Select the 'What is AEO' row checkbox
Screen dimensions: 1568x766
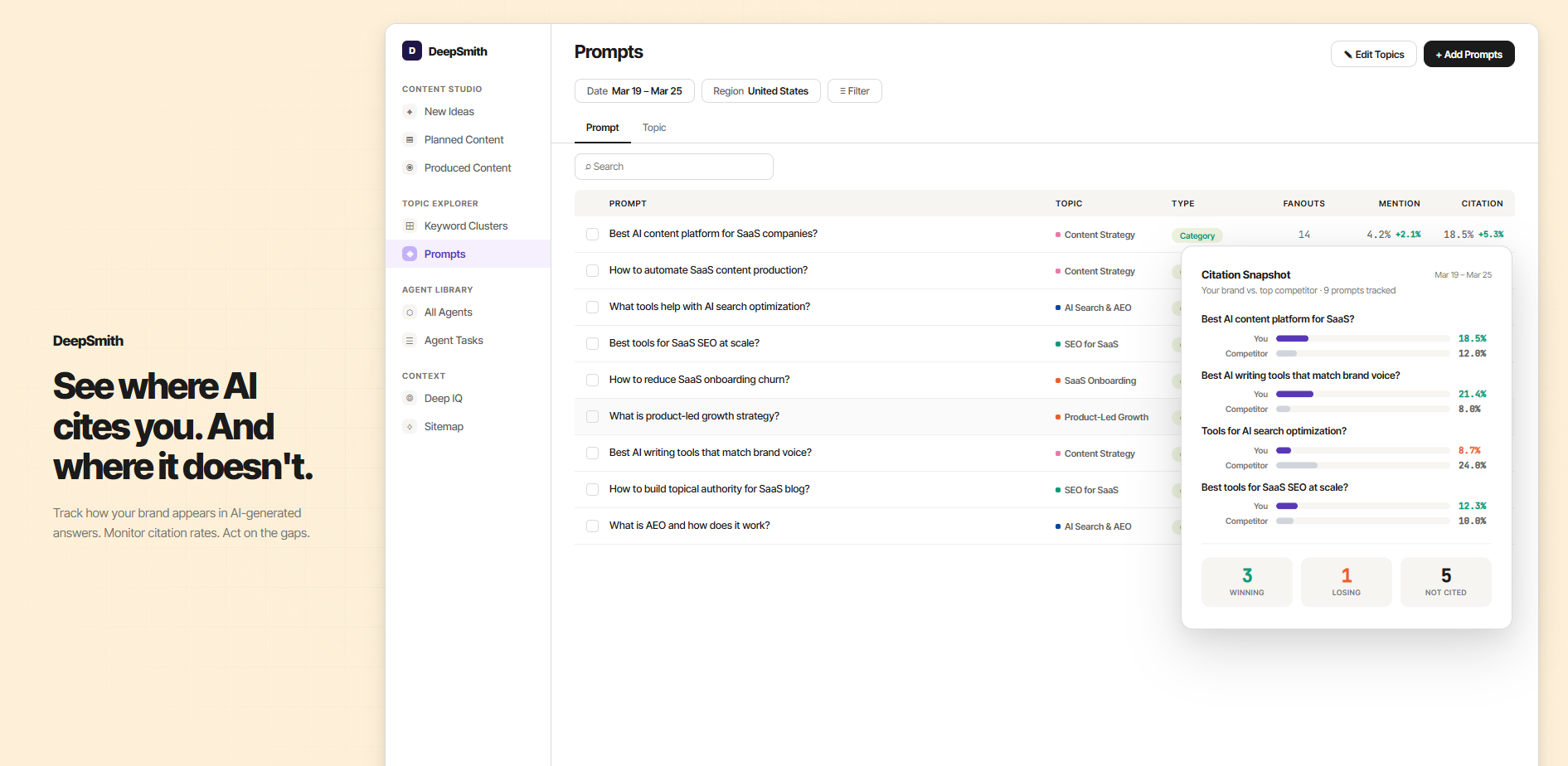592,526
